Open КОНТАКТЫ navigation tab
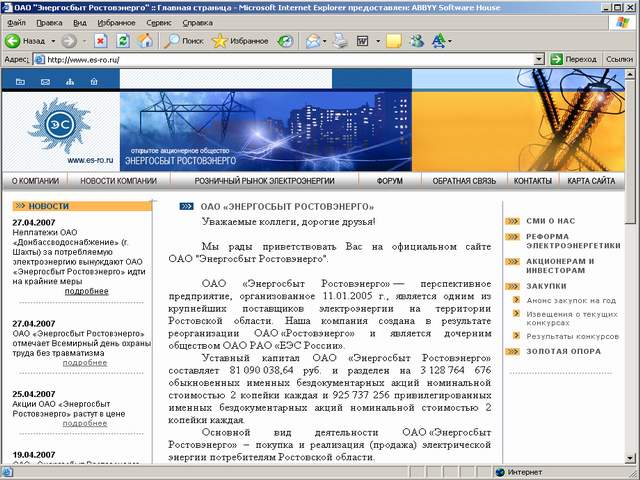The width and height of the screenshot is (640, 480). (x=533, y=181)
